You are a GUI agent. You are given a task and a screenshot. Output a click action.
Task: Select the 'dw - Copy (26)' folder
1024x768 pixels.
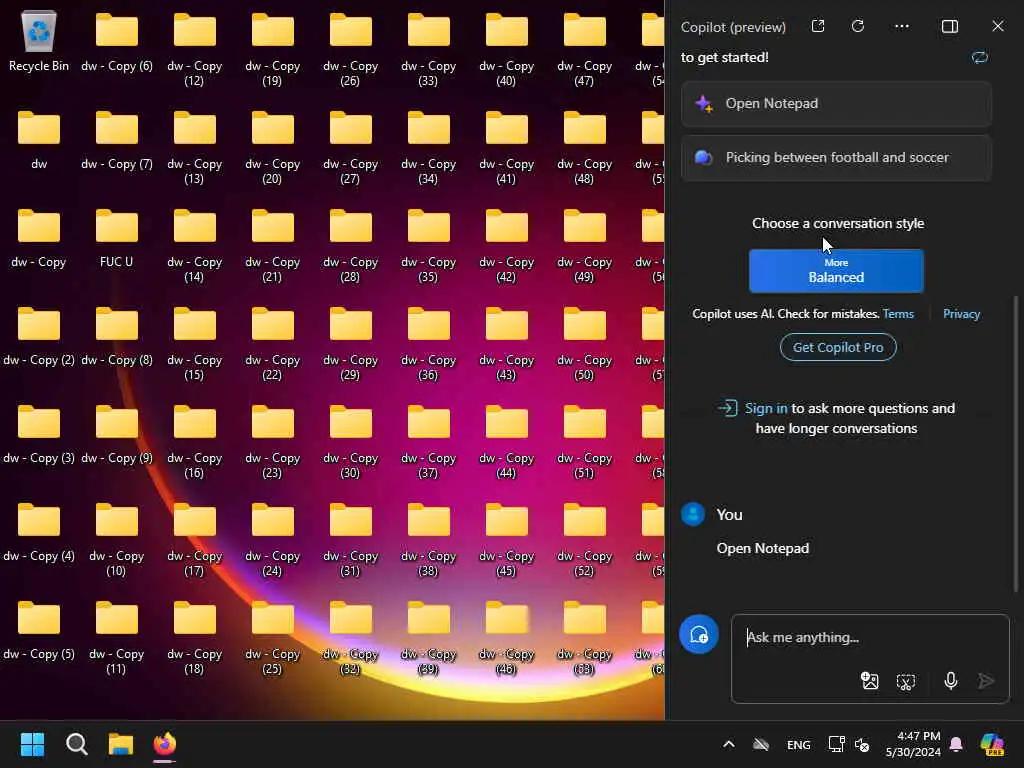tap(350, 49)
